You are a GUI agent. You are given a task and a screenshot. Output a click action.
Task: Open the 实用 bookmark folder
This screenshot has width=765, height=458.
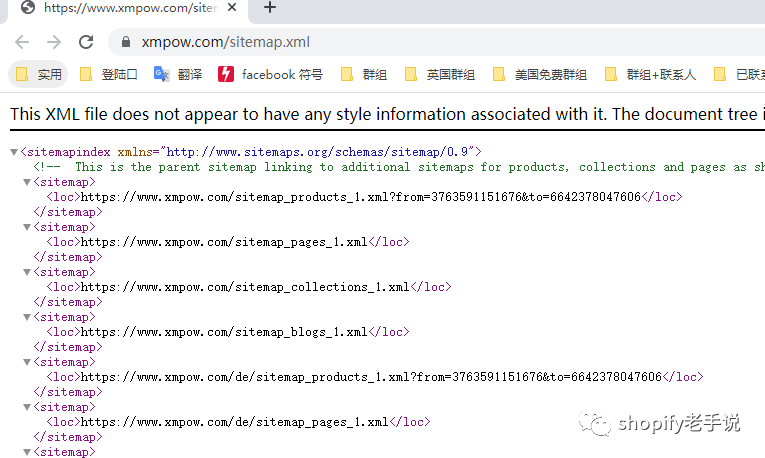tap(39, 75)
